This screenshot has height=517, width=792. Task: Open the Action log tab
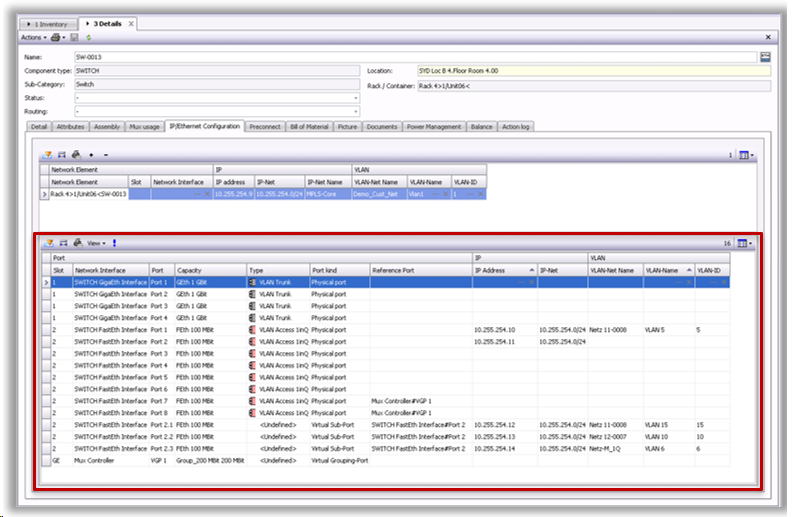click(516, 127)
